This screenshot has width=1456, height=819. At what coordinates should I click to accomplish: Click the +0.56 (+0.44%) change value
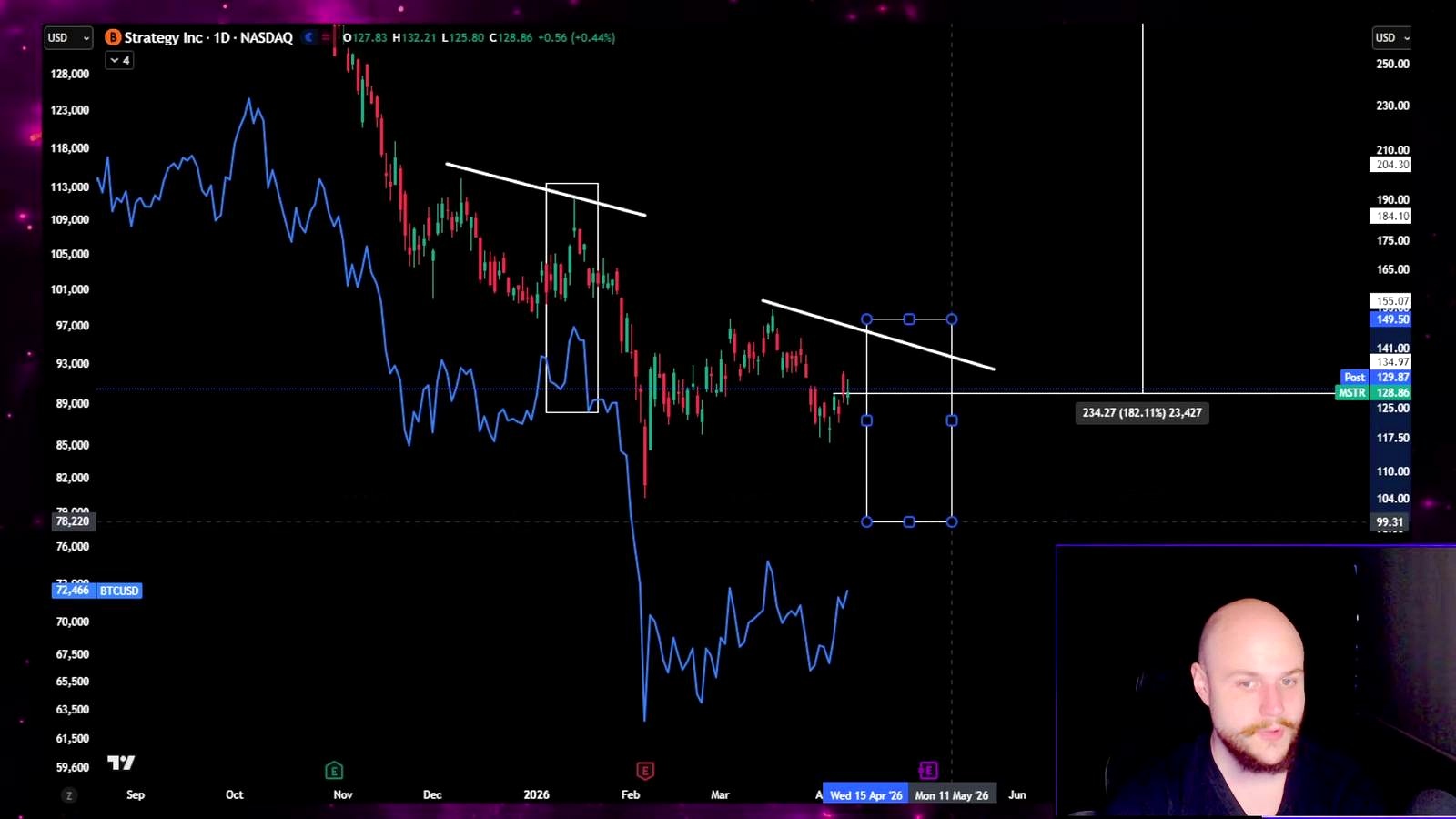coord(577,37)
